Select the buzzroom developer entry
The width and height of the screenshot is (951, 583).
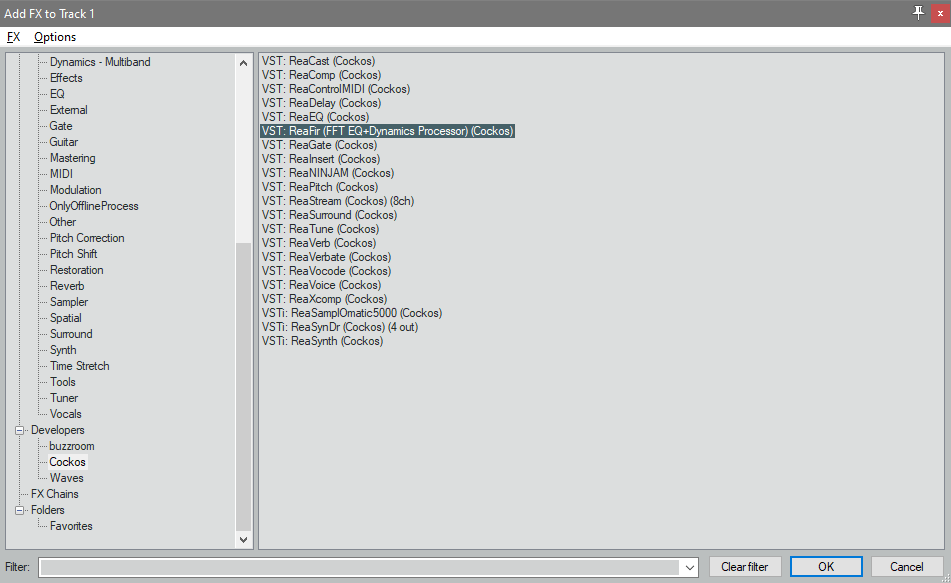coord(72,446)
